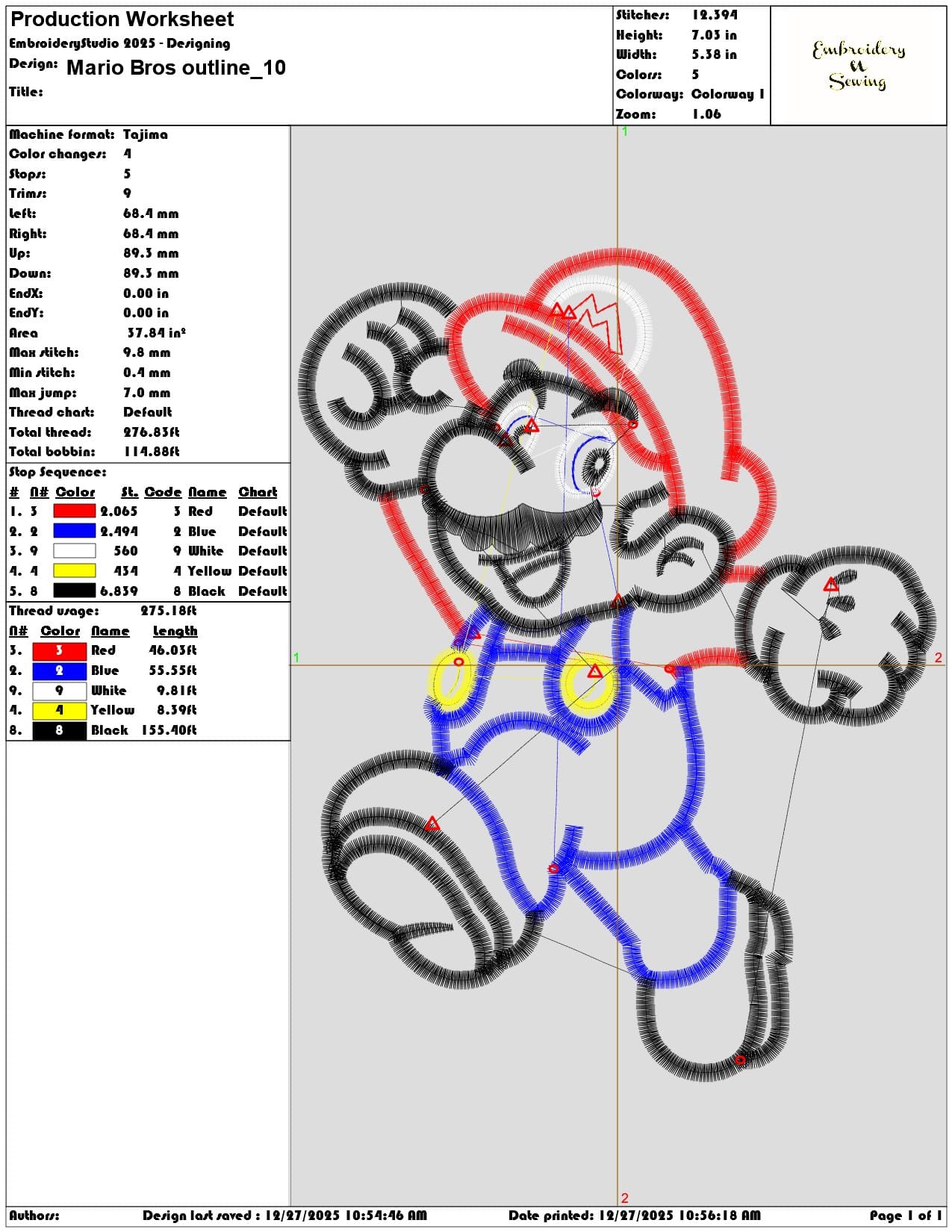Click the 'Chart' column header in Stop Sequence
Image resolution: width=952 pixels, height=1232 pixels.
click(x=258, y=492)
